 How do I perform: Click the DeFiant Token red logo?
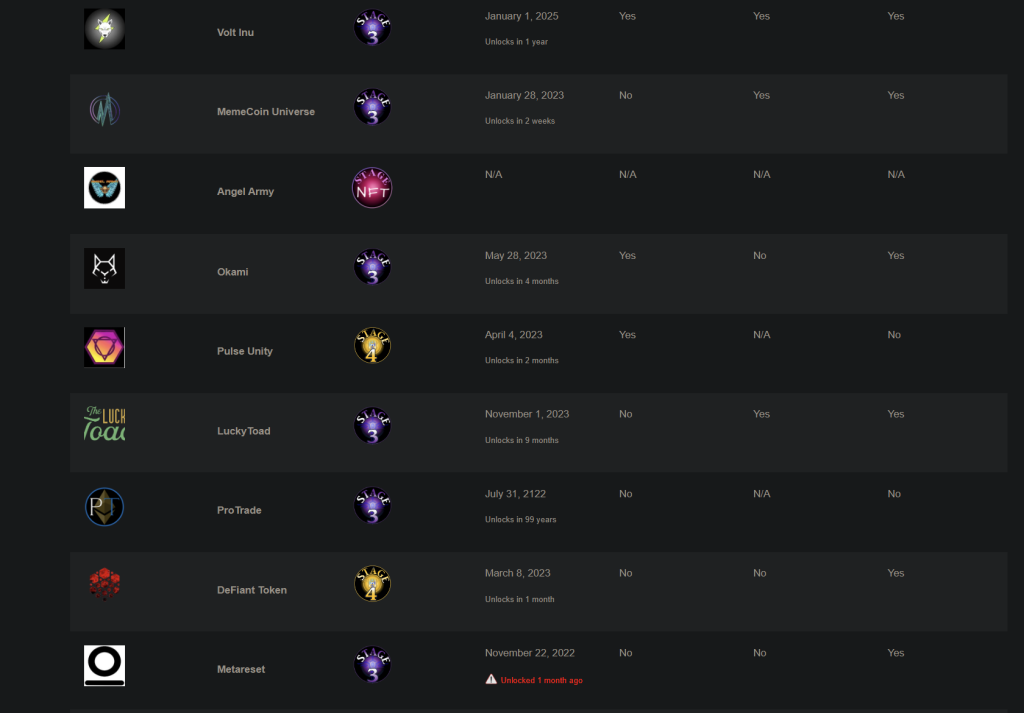[x=104, y=585]
